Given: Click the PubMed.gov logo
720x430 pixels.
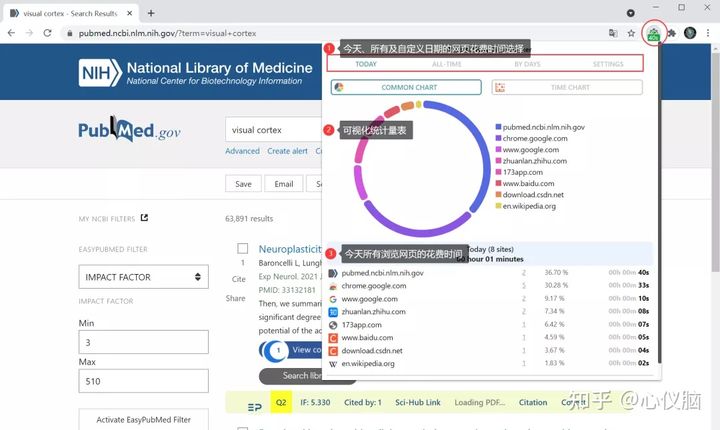Looking at the screenshot, I should point(129,130).
